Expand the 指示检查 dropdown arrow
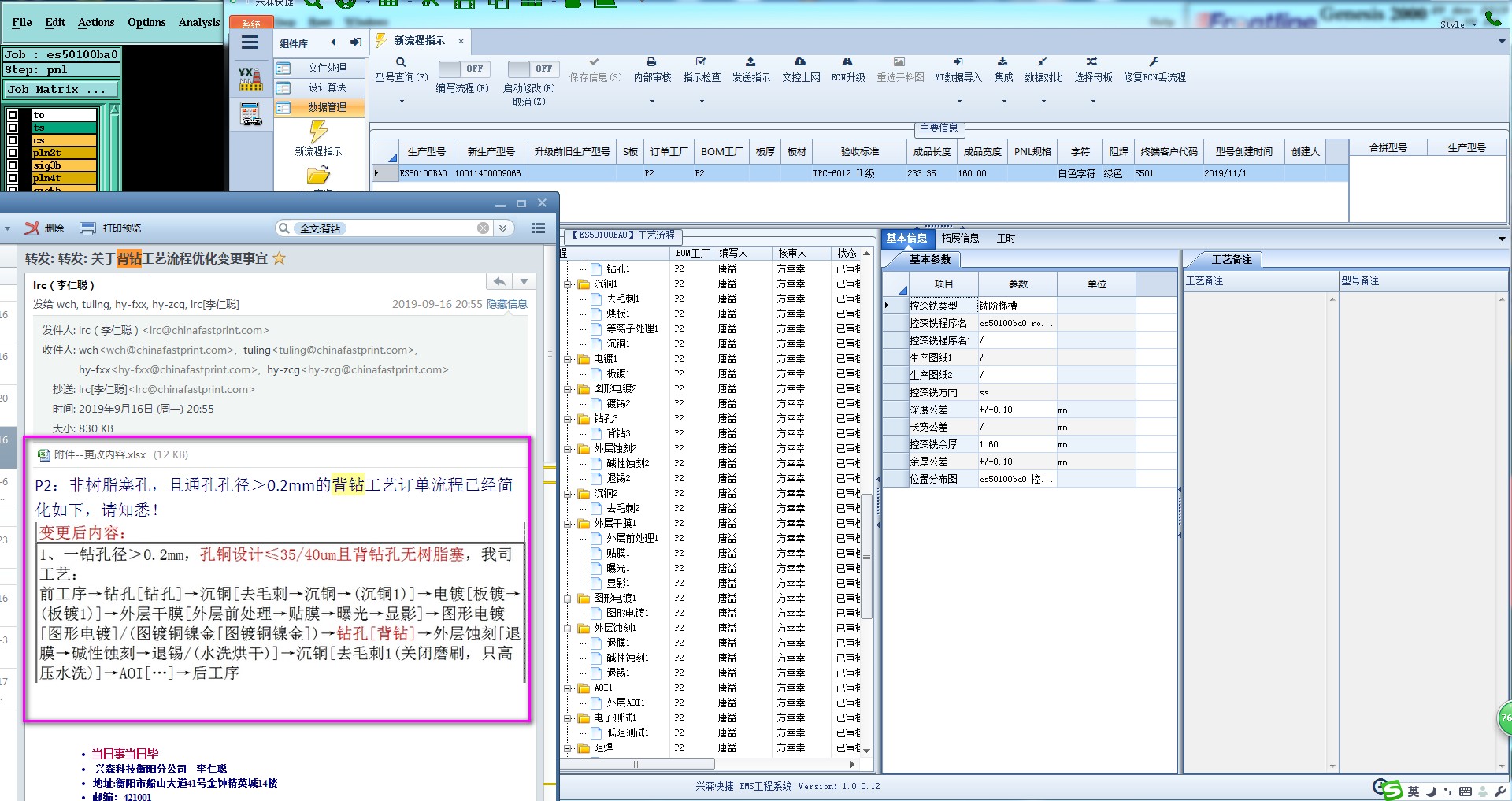Image resolution: width=1512 pixels, height=801 pixels. pos(702,101)
